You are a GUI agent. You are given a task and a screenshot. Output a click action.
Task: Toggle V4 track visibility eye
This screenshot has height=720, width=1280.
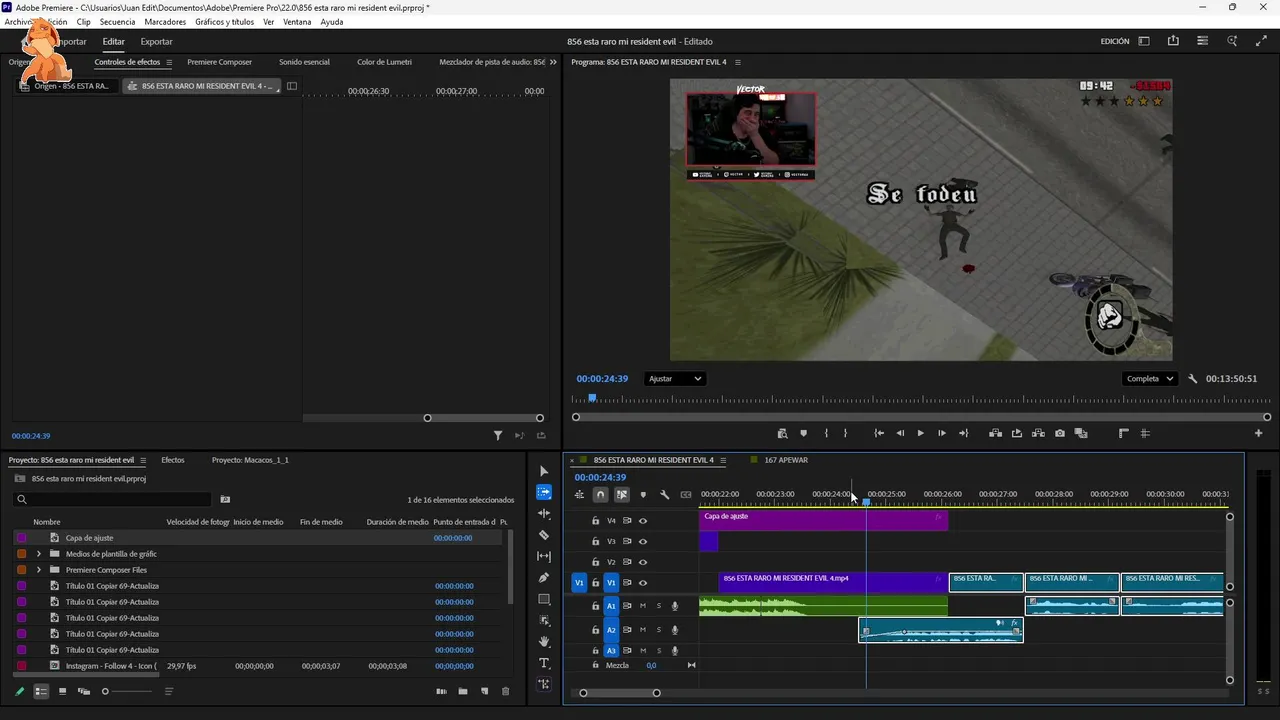tap(643, 521)
